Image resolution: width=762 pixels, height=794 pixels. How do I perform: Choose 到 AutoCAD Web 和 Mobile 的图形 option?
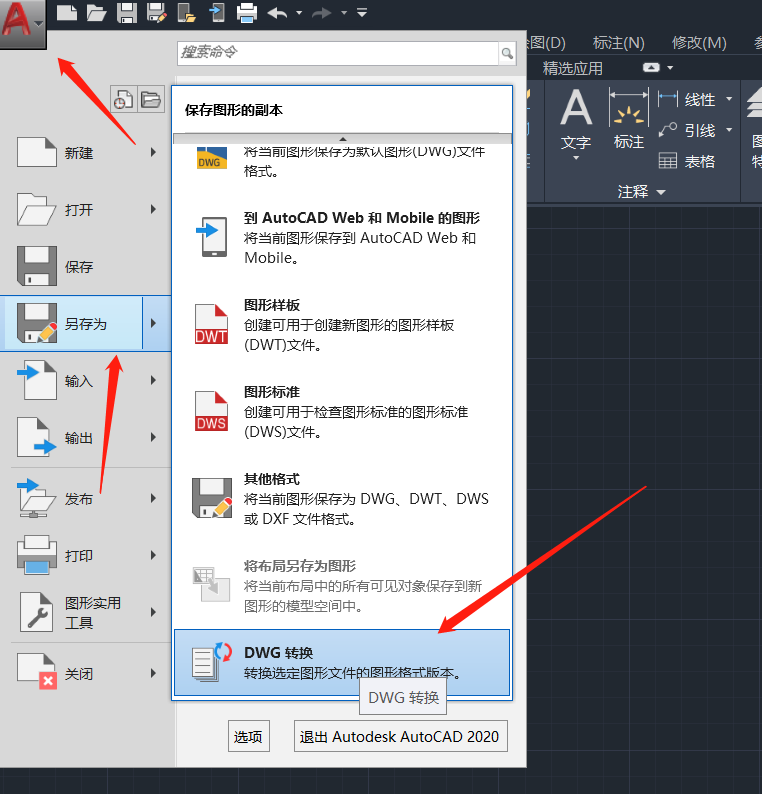click(x=342, y=237)
